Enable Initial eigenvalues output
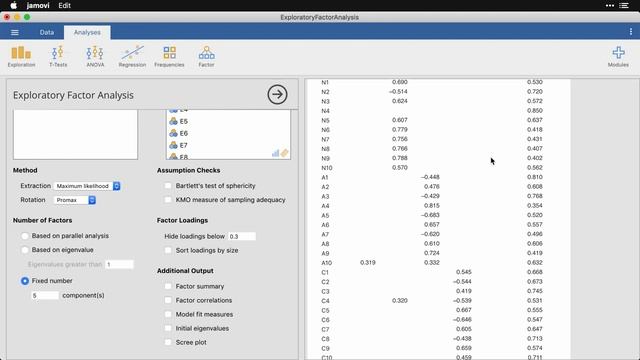The height and width of the screenshot is (360, 640). (x=168, y=328)
